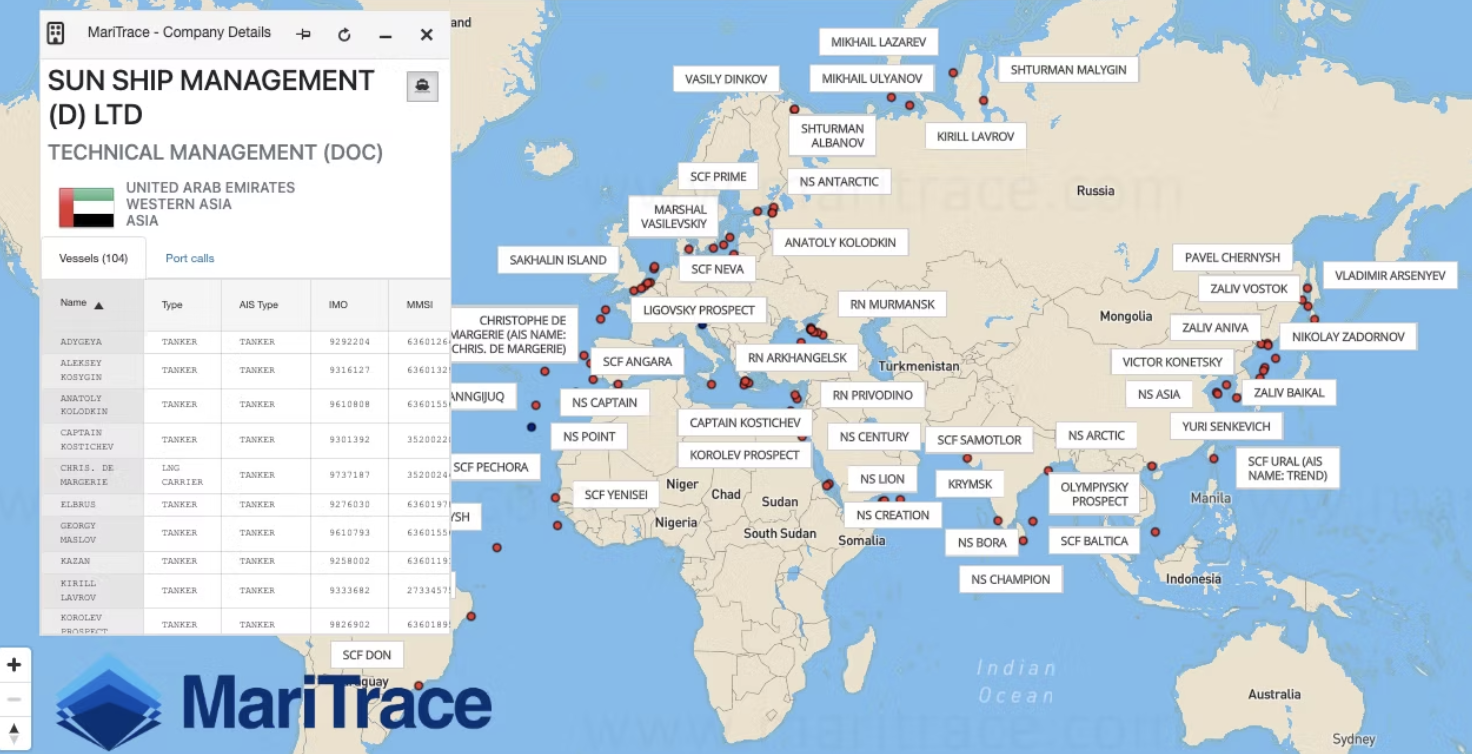Click the RN ARKHANGELSK map label

point(797,358)
